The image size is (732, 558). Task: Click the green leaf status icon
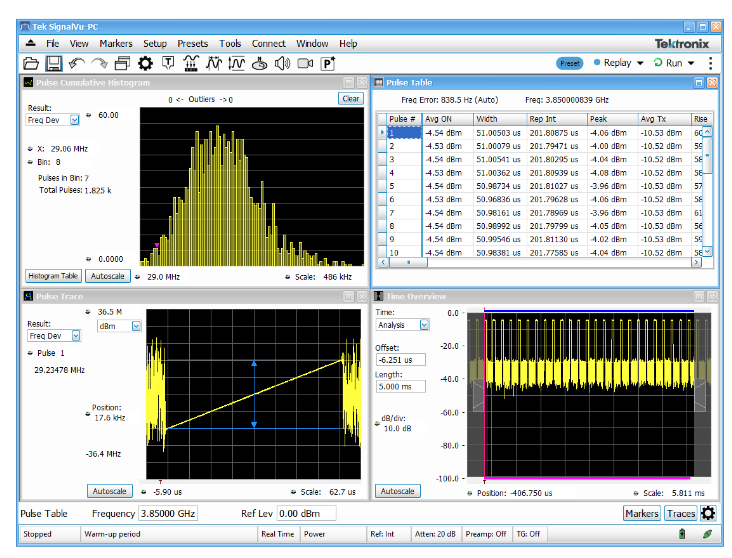(x=707, y=533)
